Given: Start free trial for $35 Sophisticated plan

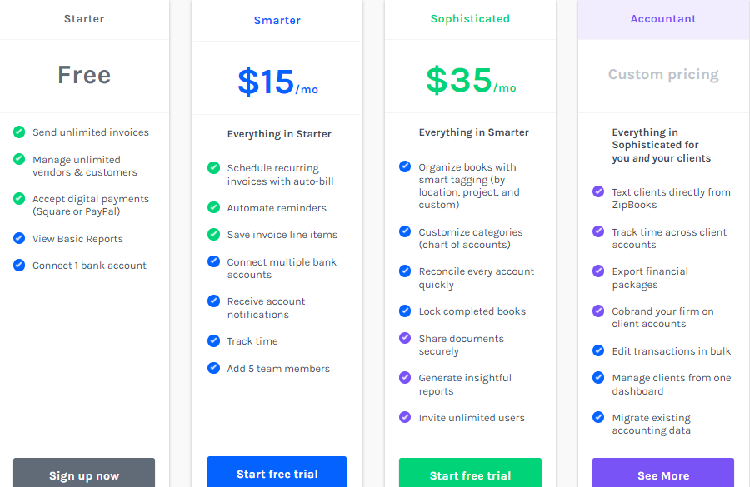Looking at the screenshot, I should coord(470,473).
